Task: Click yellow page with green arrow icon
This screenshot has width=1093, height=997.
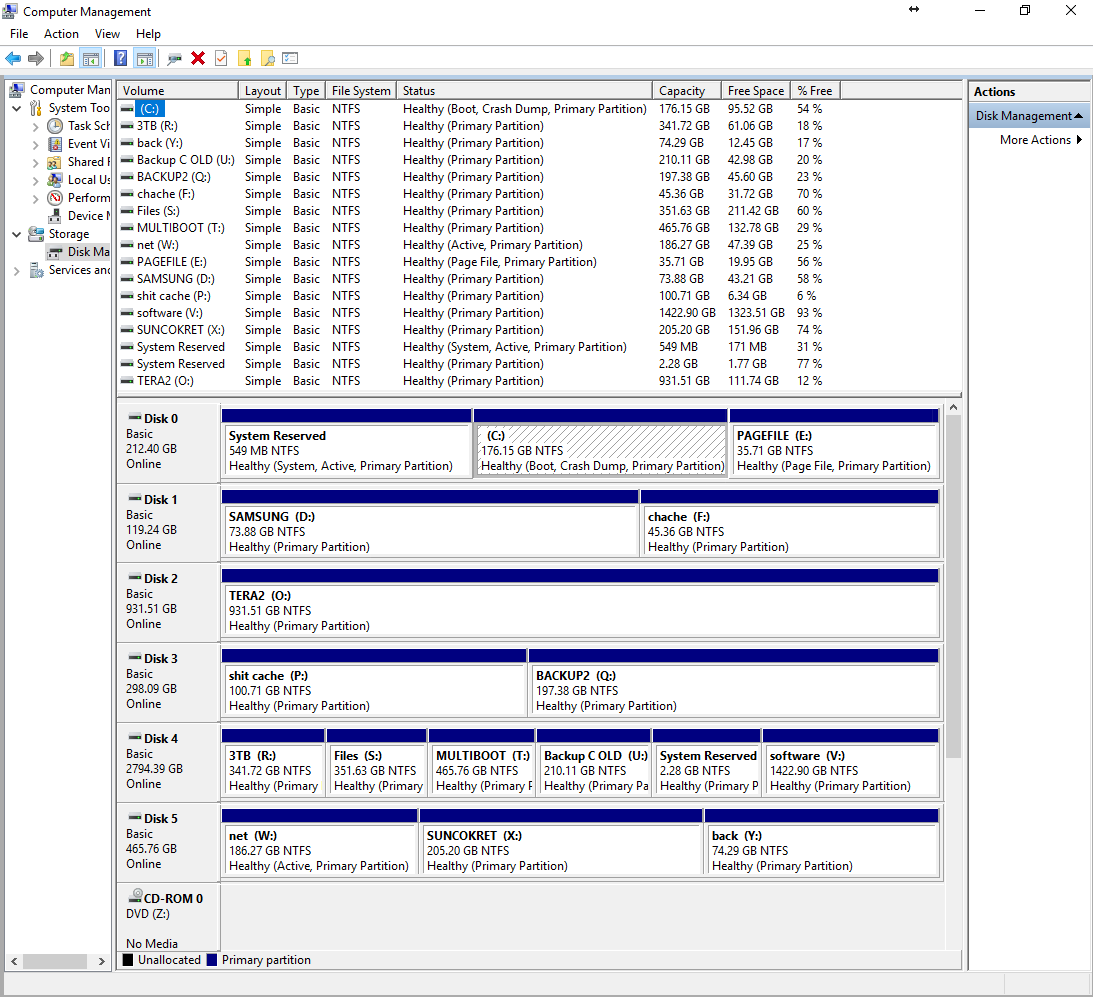Action: pyautogui.click(x=245, y=59)
